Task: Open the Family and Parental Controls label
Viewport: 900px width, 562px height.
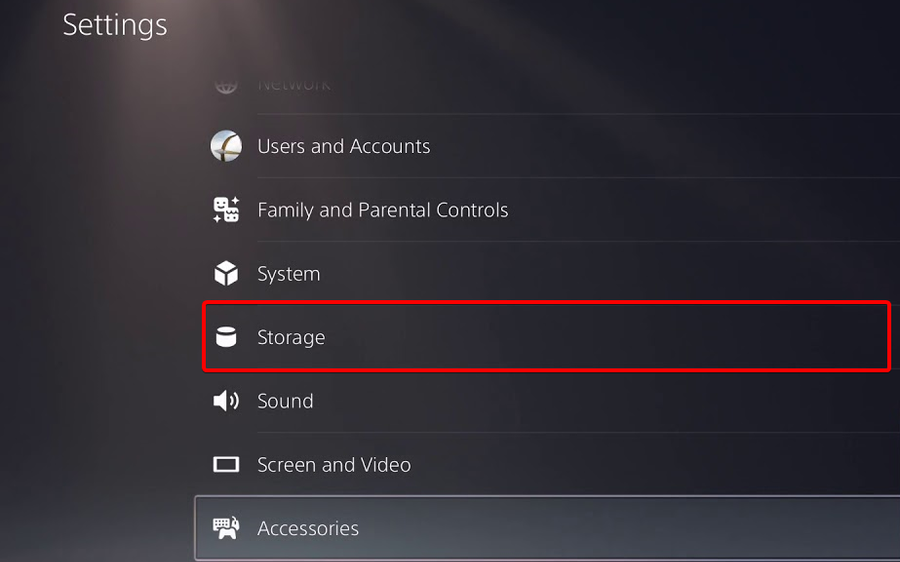Action: pos(382,210)
